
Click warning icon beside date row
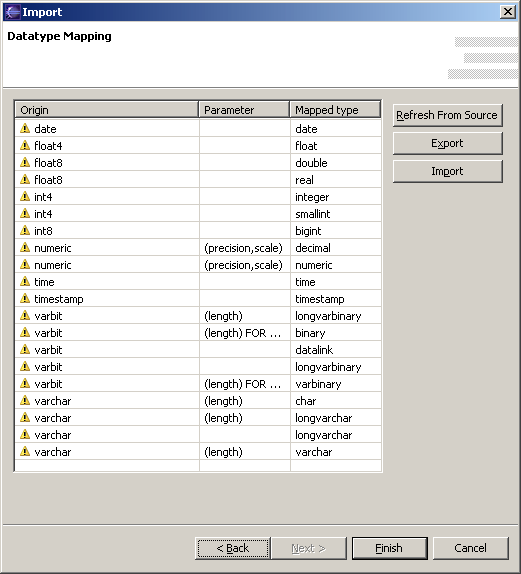point(25,128)
